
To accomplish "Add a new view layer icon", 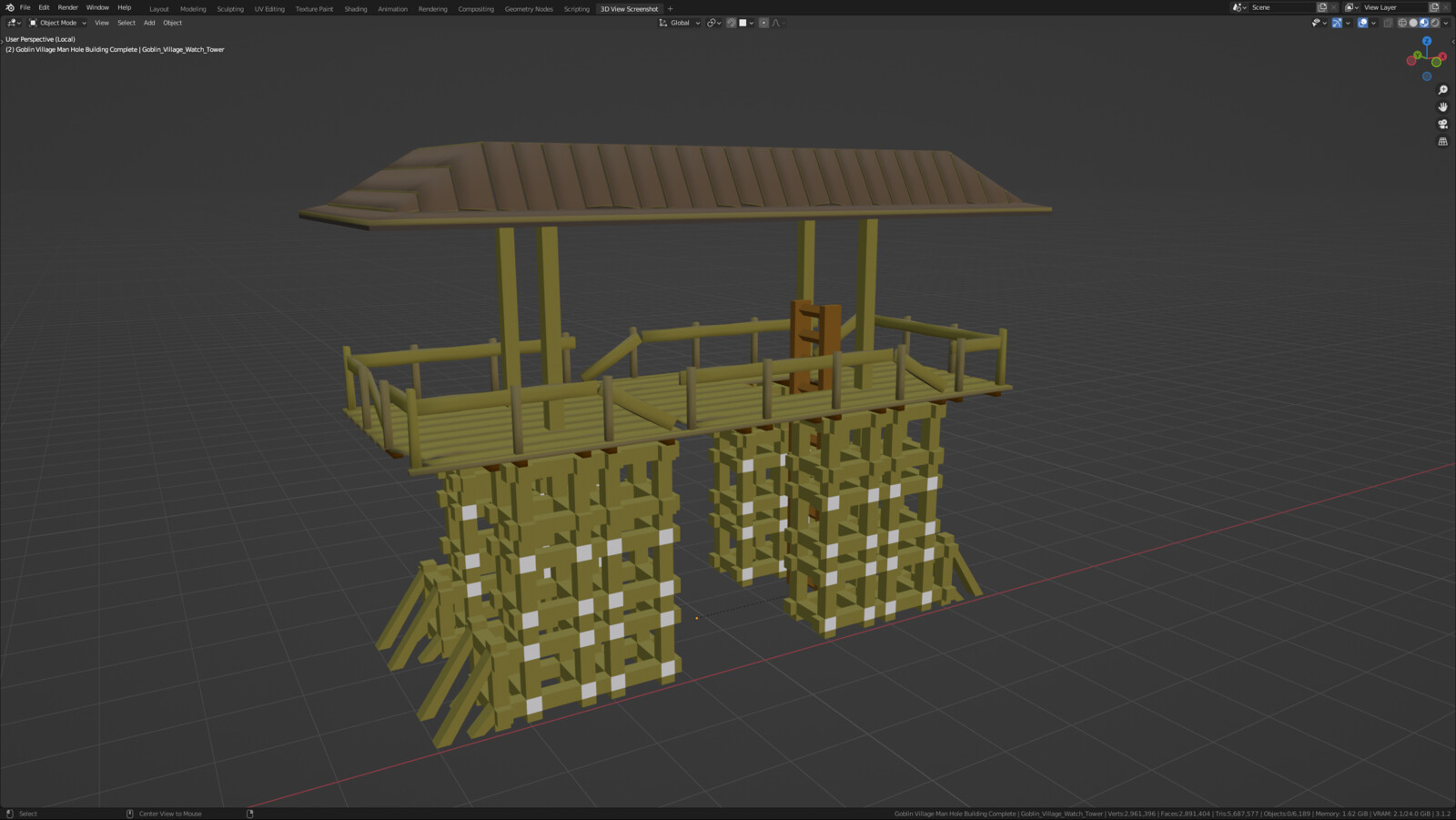I will (x=1434, y=7).
